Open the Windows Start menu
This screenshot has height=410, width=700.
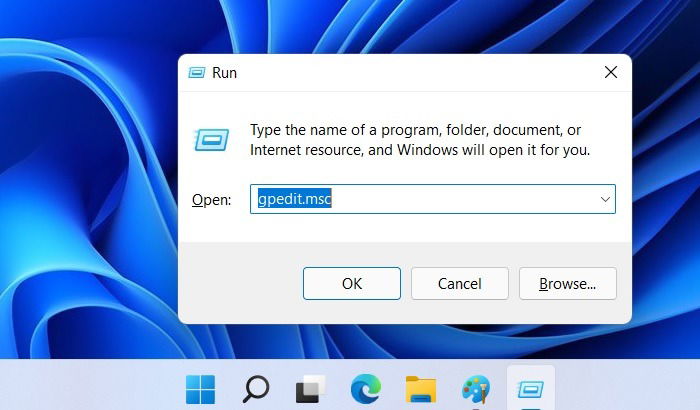tap(200, 389)
